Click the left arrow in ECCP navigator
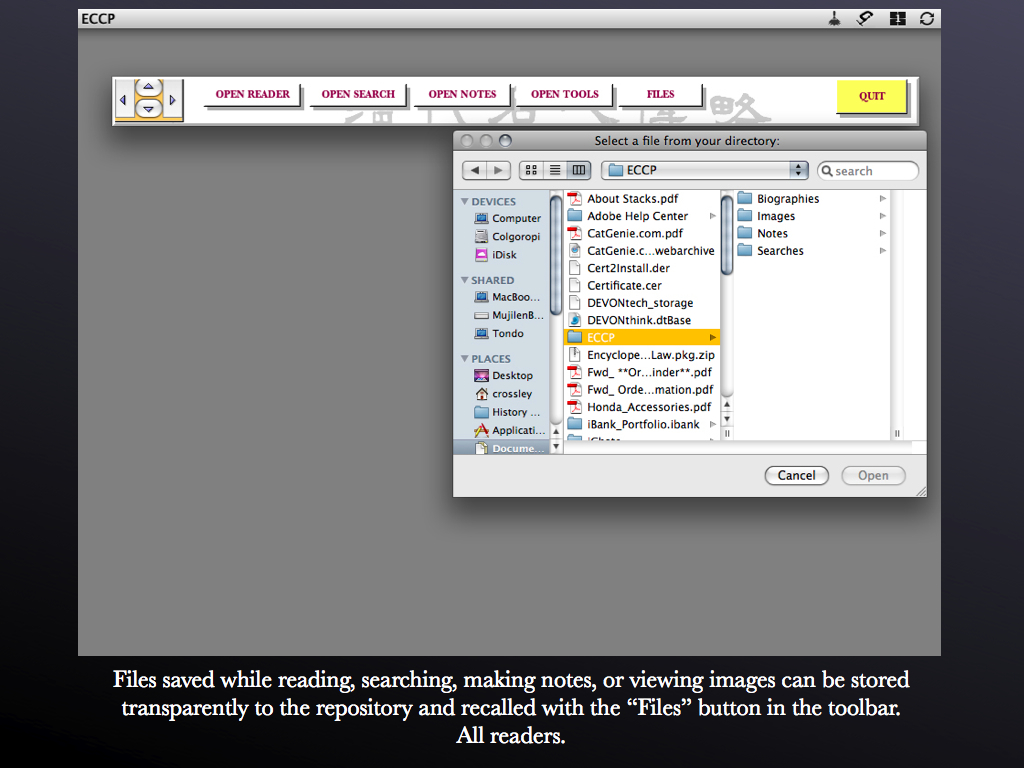Image resolution: width=1024 pixels, height=768 pixels. 123,101
